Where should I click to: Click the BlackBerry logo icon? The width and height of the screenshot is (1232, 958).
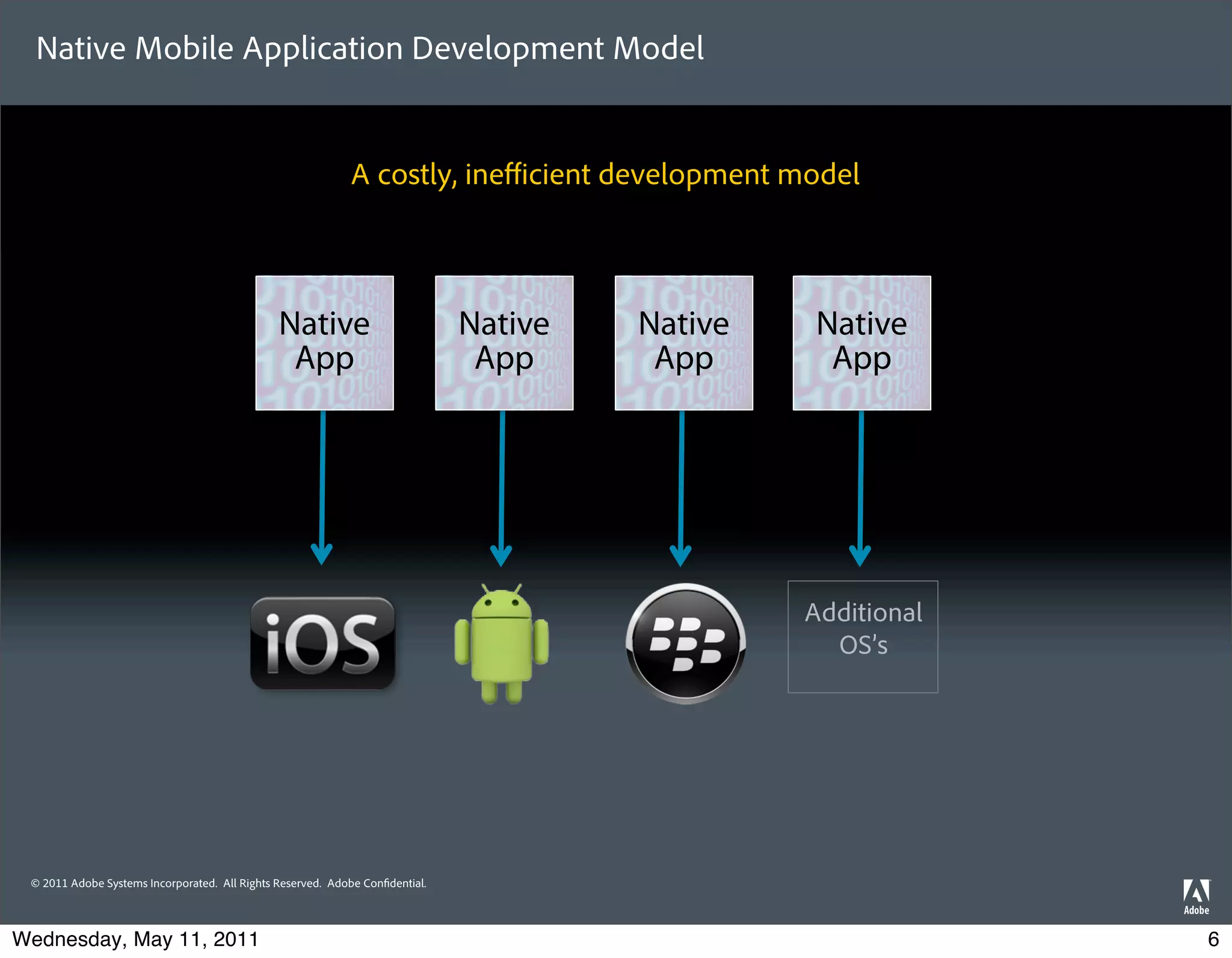point(686,643)
